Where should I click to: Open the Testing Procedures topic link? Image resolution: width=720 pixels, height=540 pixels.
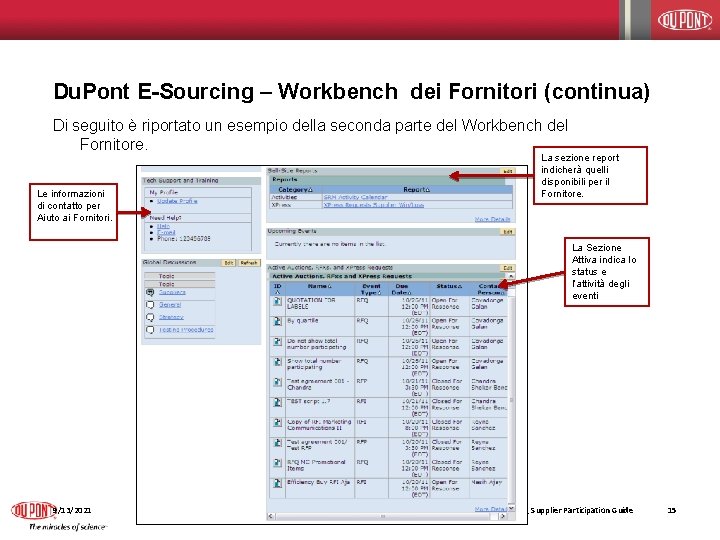pos(186,330)
